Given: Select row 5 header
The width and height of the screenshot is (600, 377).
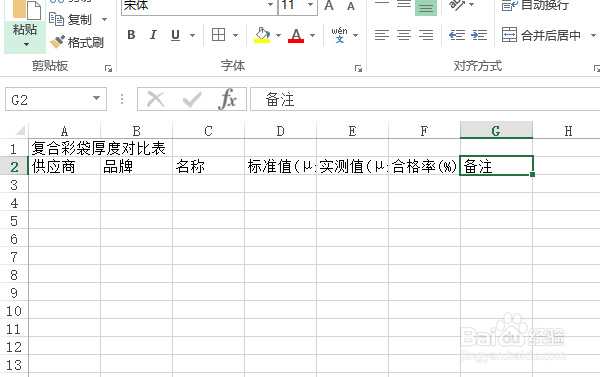Looking at the screenshot, I should pos(14,221).
